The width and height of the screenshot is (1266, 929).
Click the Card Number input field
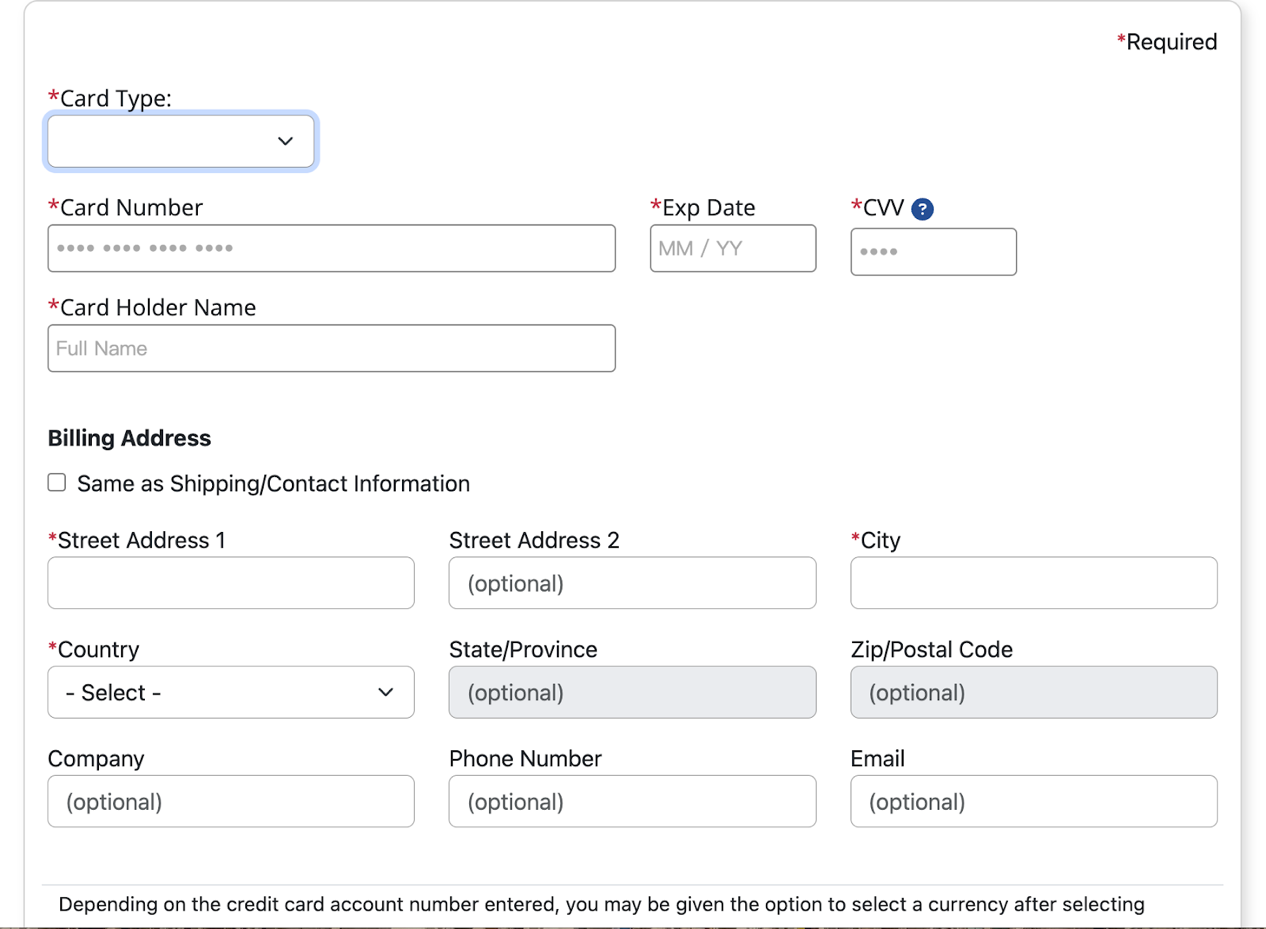(331, 248)
